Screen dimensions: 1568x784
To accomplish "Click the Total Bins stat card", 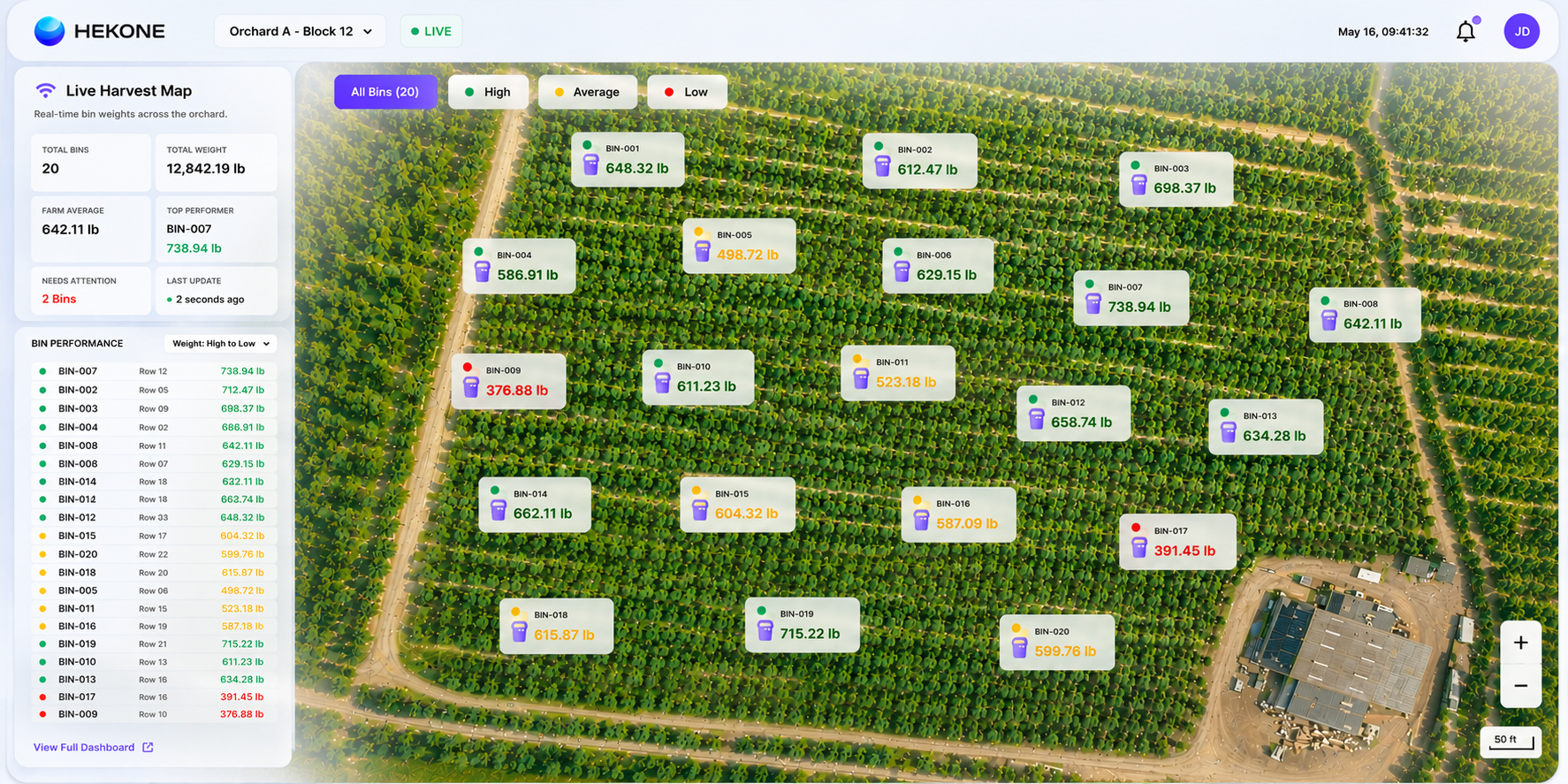I will (90, 162).
